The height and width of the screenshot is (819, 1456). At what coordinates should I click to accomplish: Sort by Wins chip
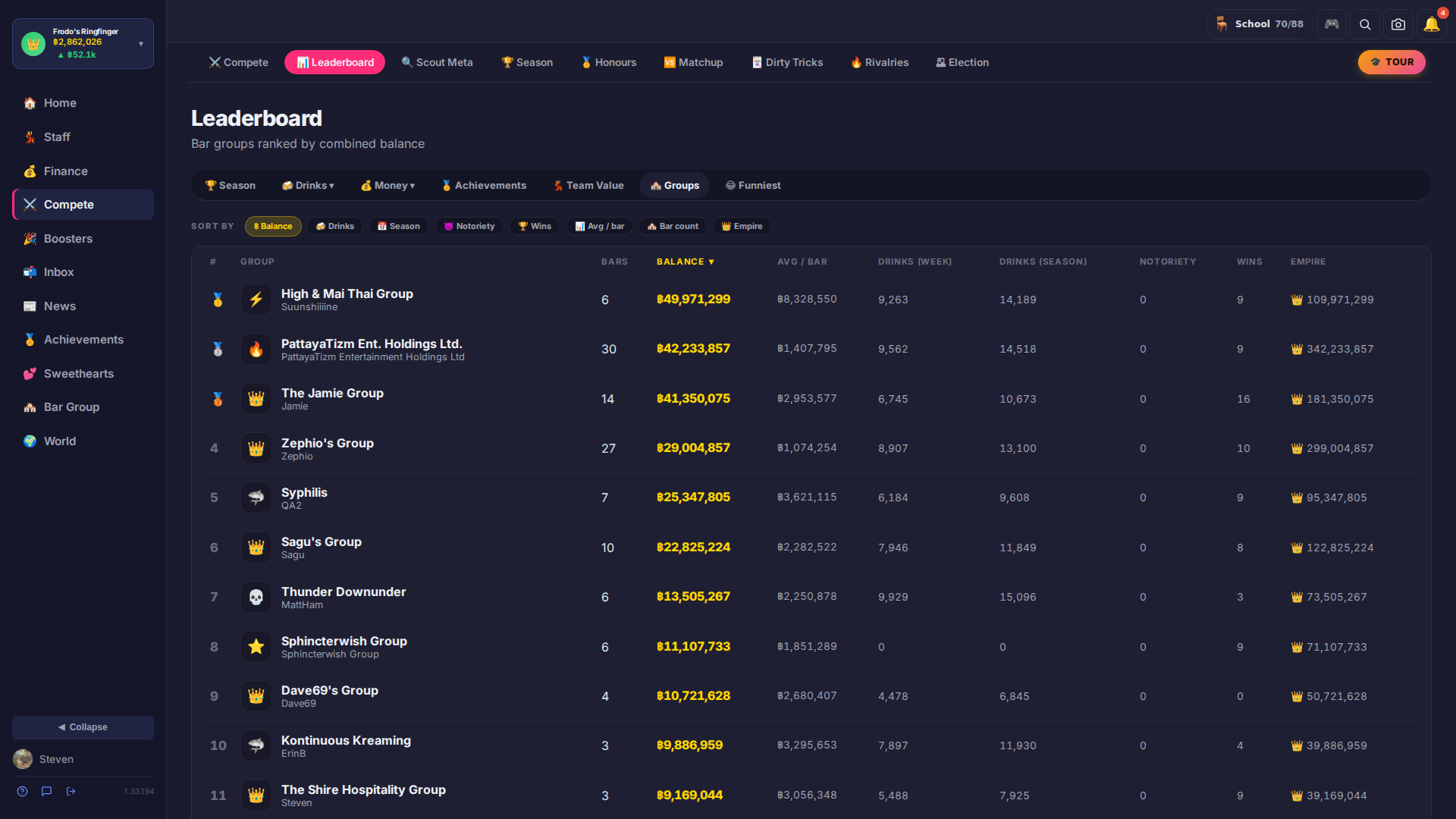click(535, 226)
